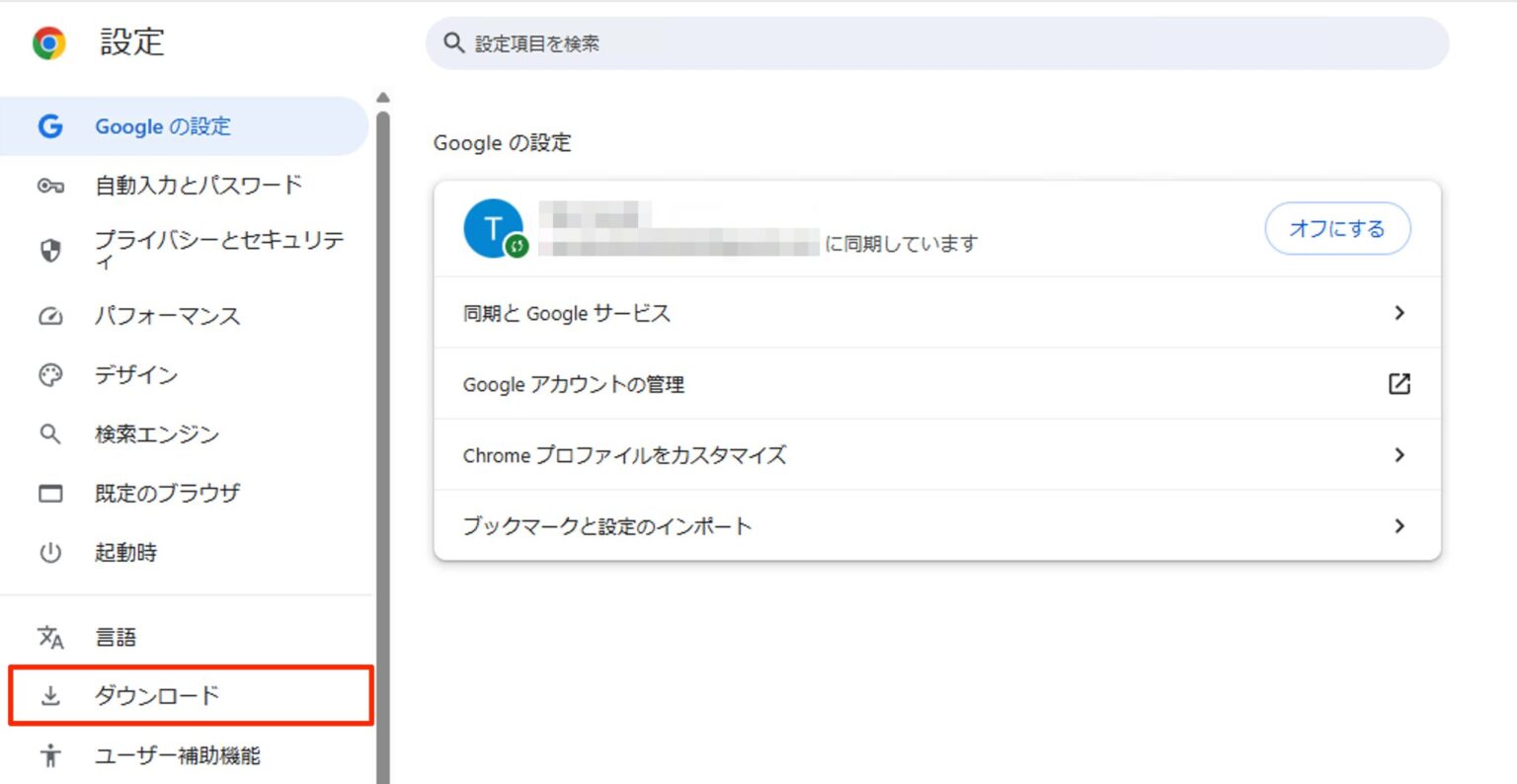
Task: Select the magnifier icon for 検索エンジン
Action: 50,434
